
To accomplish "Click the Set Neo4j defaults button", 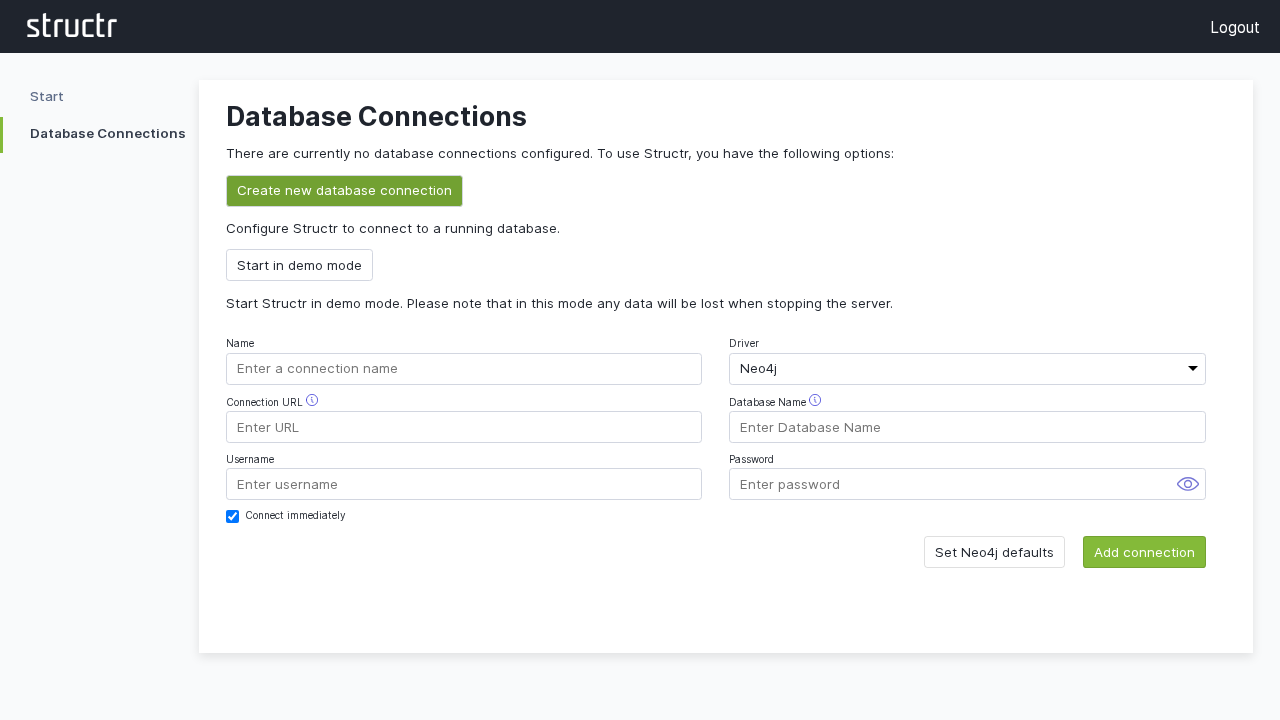I will pos(994,551).
